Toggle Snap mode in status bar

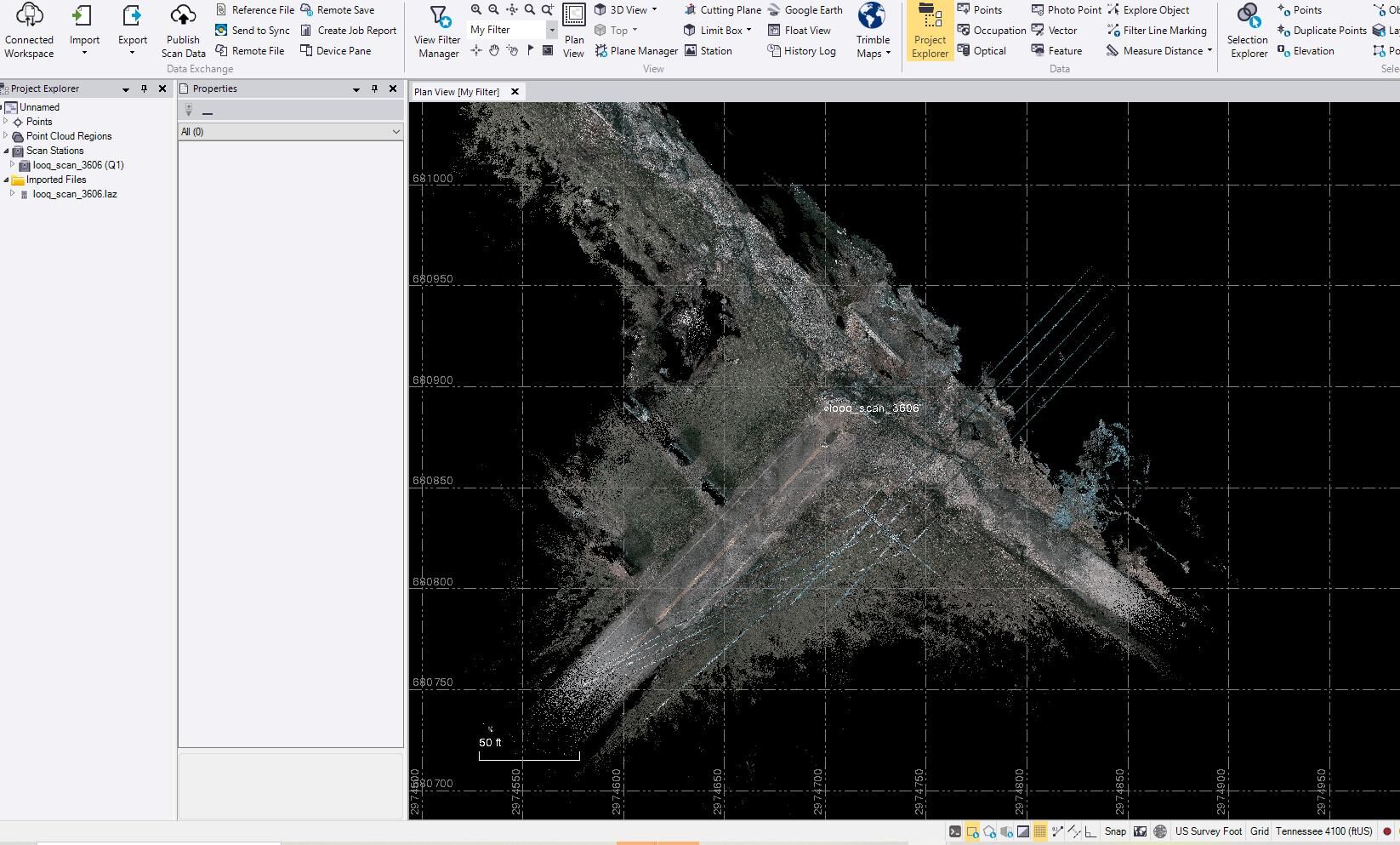(x=1115, y=831)
